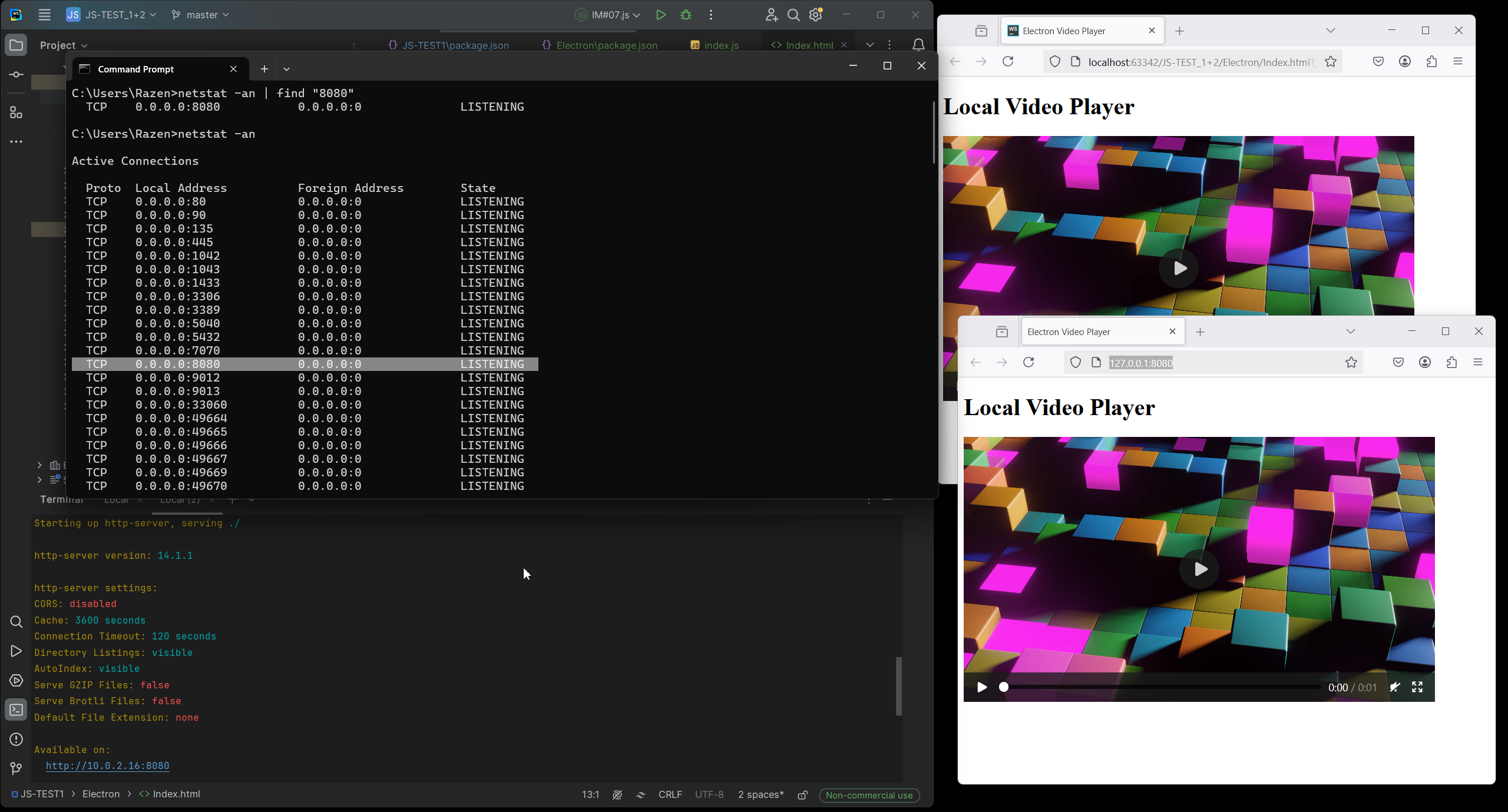This screenshot has height=812, width=1508.
Task: Show WebStorm notifications bell
Action: point(918,45)
